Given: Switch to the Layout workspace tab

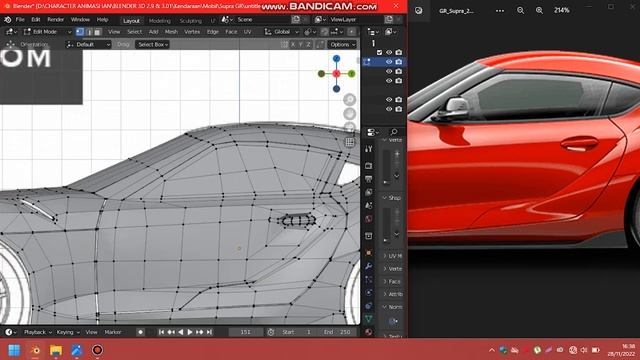Looking at the screenshot, I should pos(131,20).
